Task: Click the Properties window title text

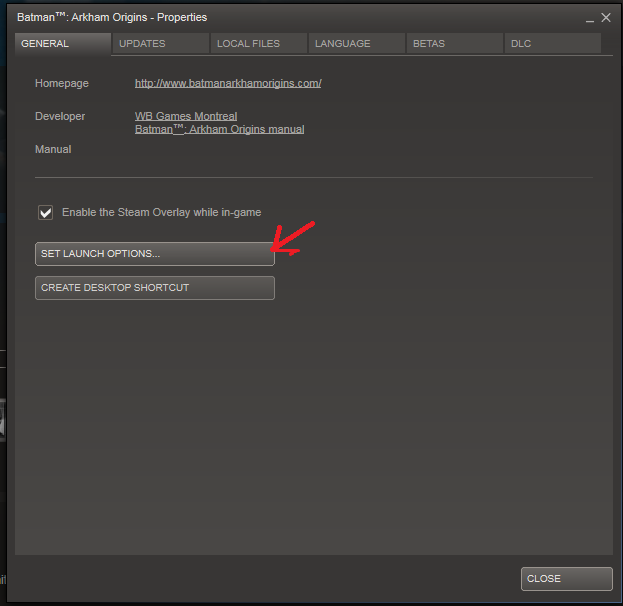Action: click(x=112, y=17)
